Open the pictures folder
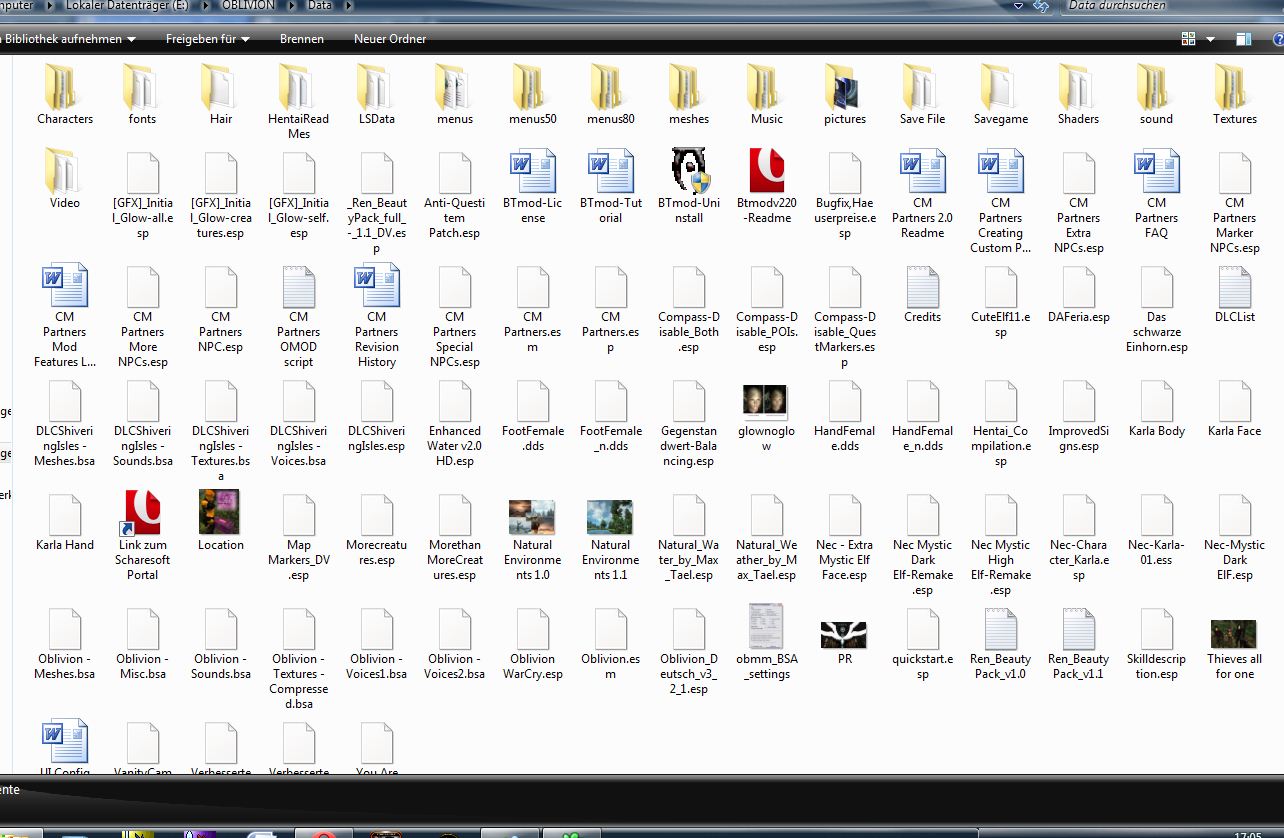1284x838 pixels. [x=844, y=88]
